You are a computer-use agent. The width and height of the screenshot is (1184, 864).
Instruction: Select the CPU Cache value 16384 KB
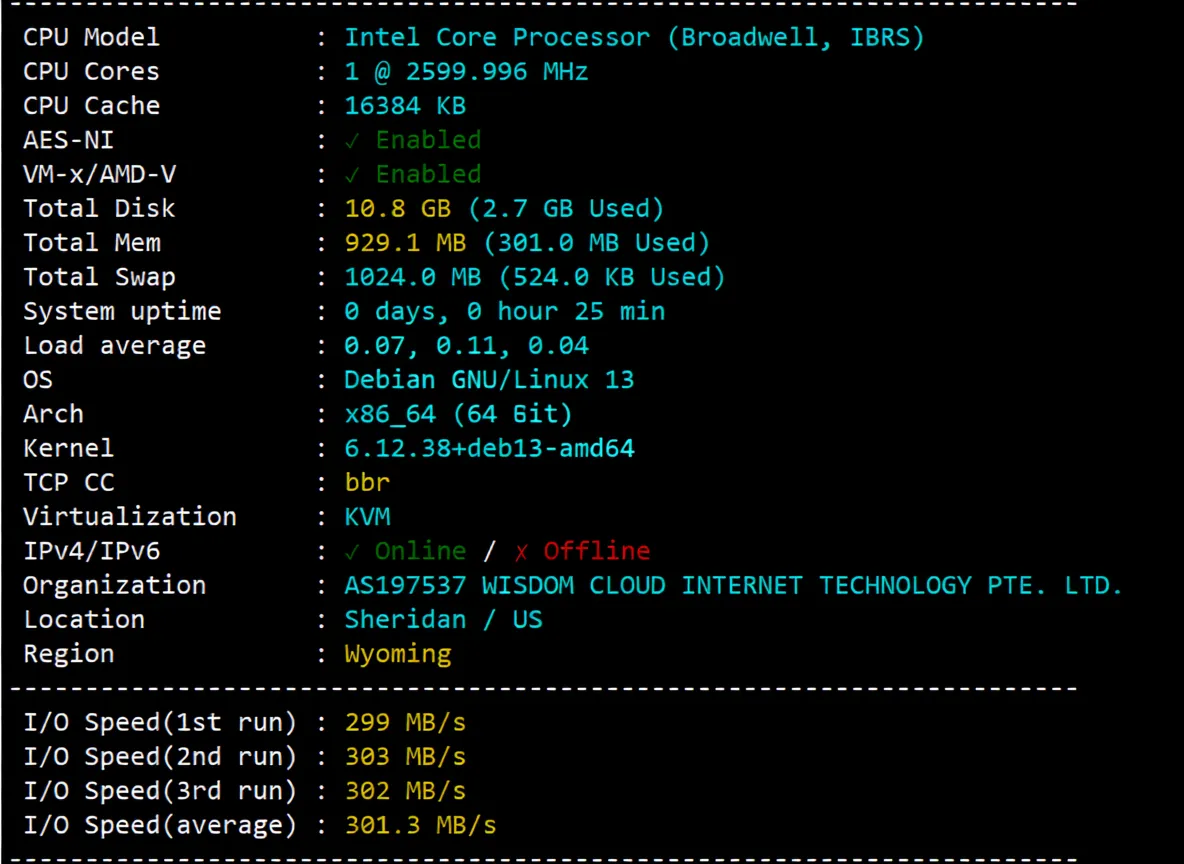[x=405, y=106]
